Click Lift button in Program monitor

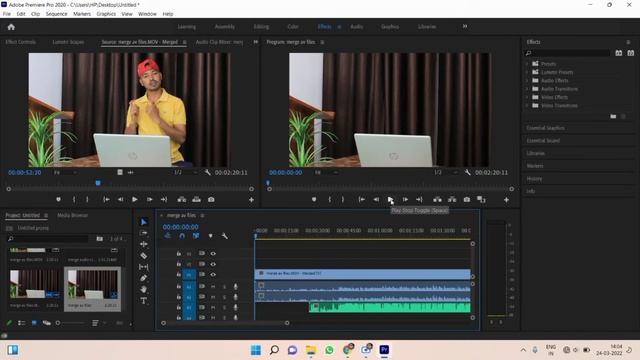(x=437, y=200)
